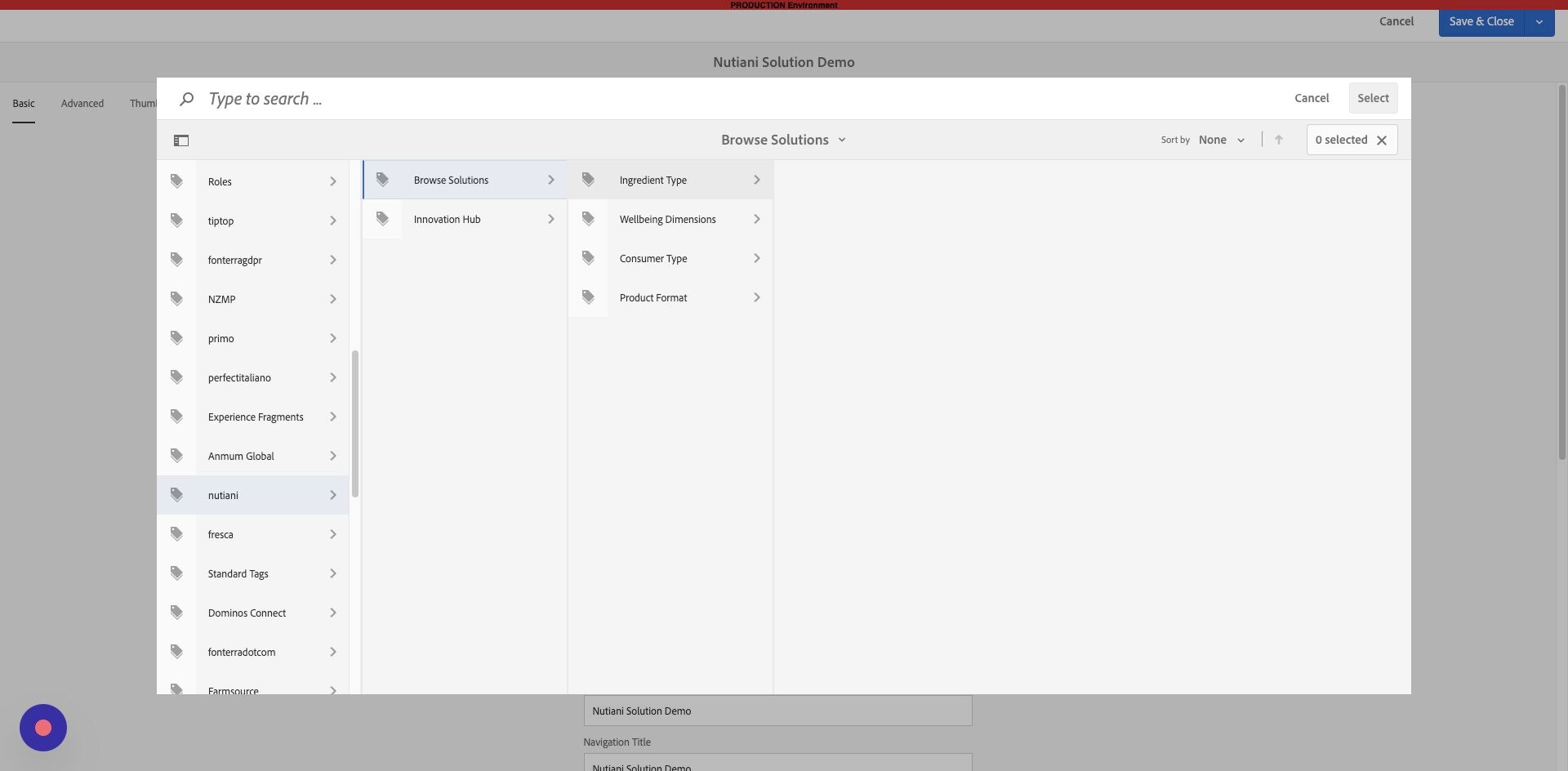The height and width of the screenshot is (771, 1568).
Task: Click the Select button
Action: 1373,98
